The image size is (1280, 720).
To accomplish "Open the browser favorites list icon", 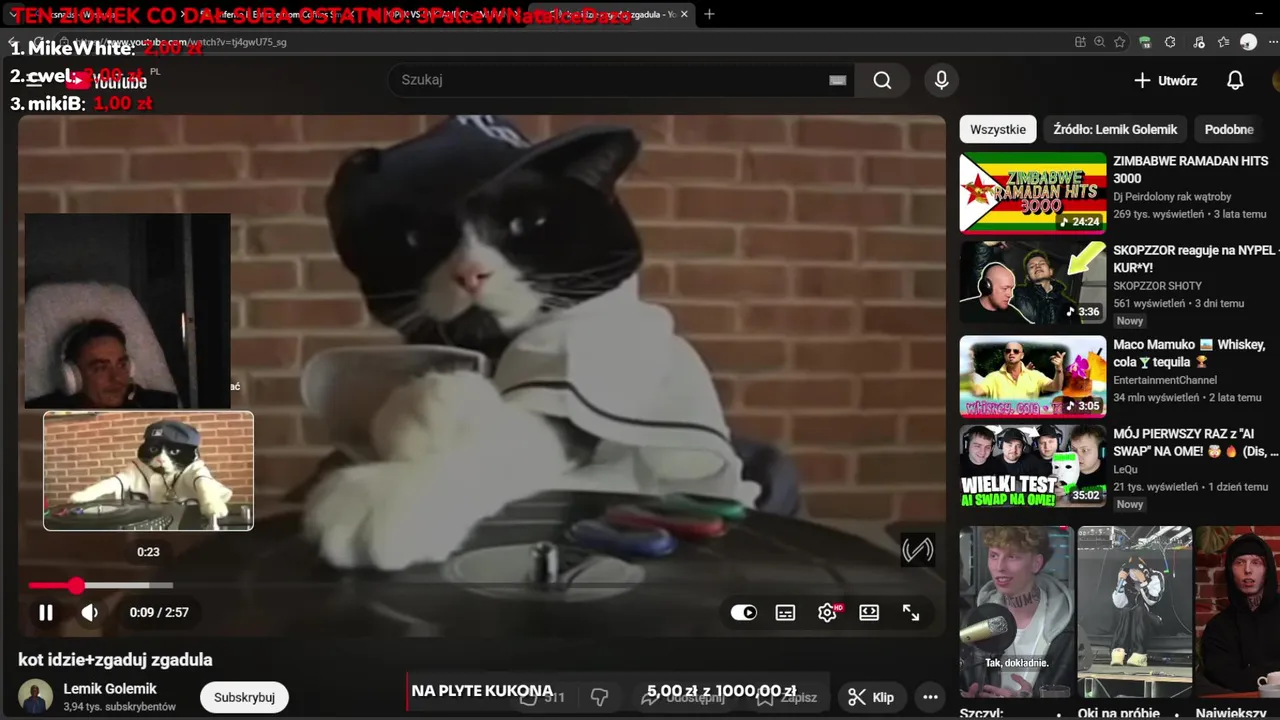I will click(x=1223, y=42).
